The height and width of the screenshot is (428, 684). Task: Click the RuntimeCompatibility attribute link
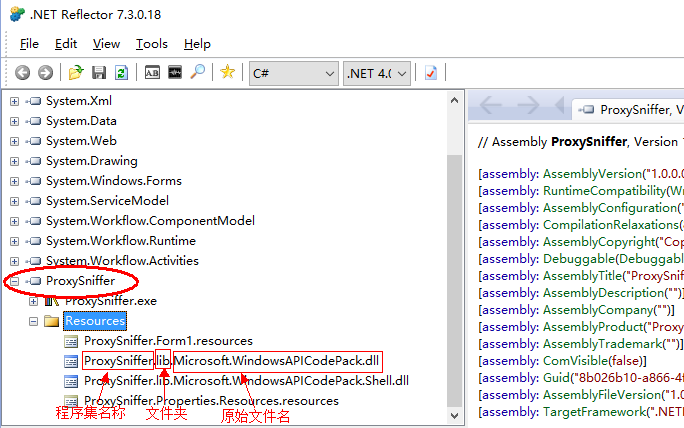click(604, 191)
